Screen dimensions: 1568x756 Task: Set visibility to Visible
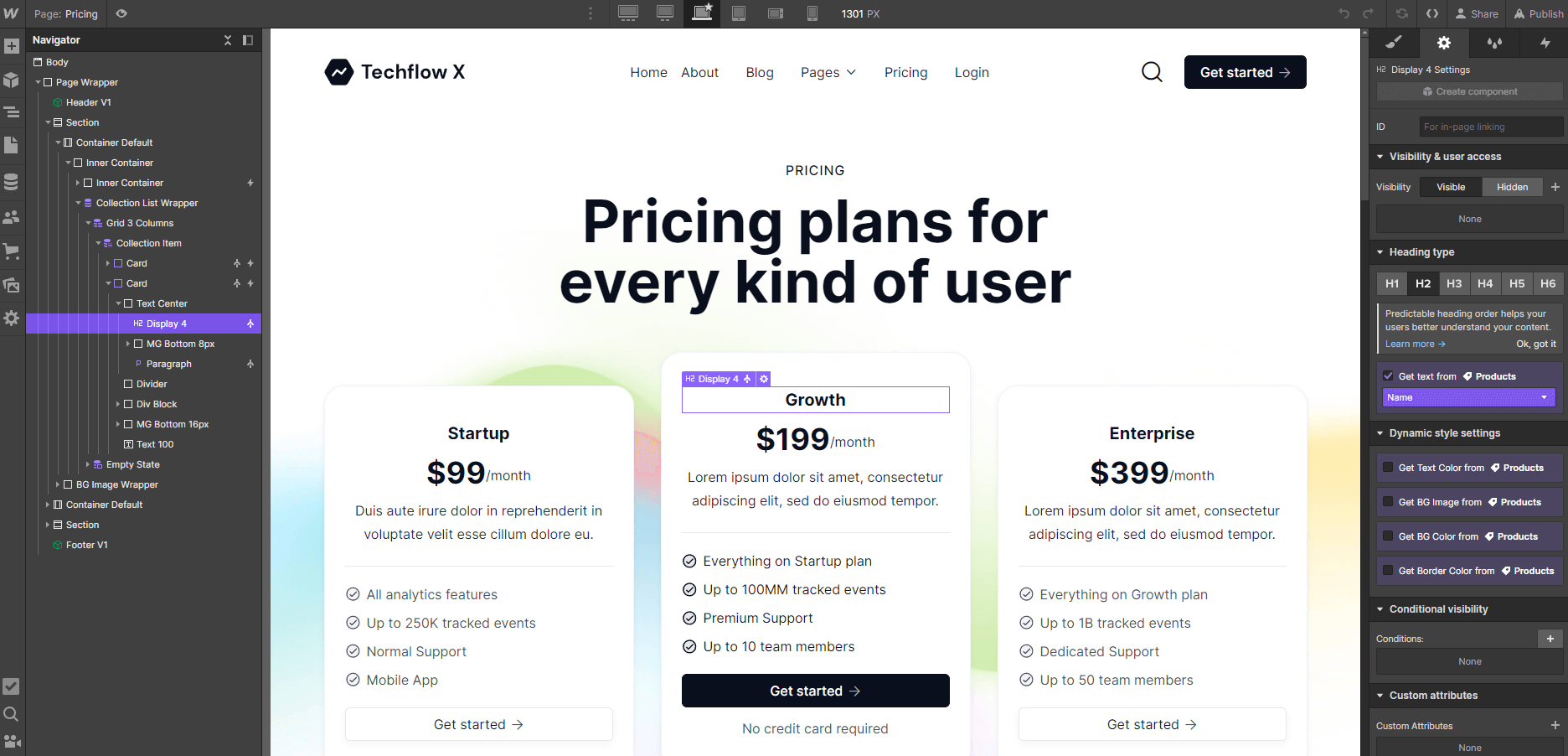[1450, 186]
